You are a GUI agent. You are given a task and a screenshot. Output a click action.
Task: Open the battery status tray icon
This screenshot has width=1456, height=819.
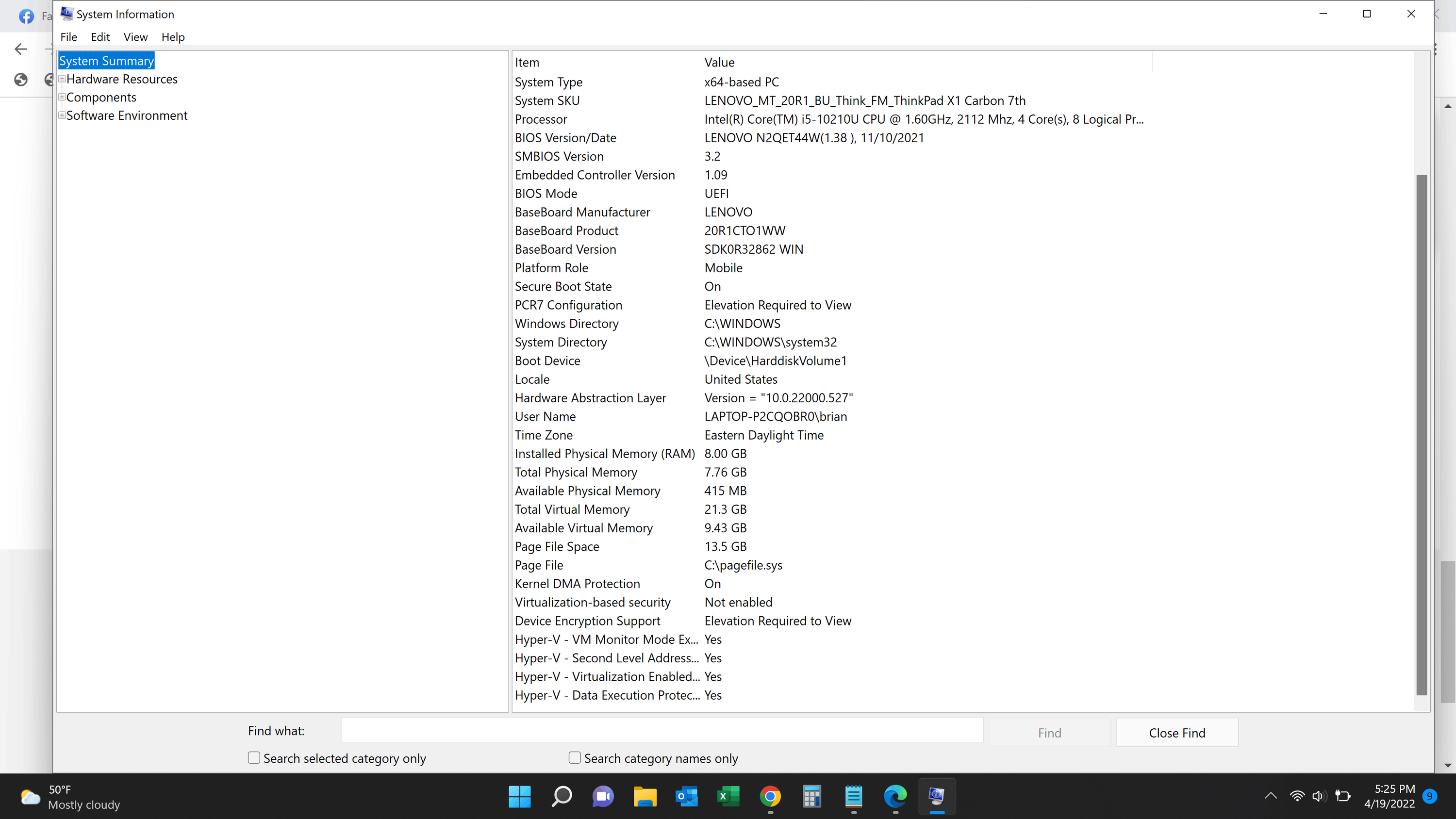click(1342, 796)
